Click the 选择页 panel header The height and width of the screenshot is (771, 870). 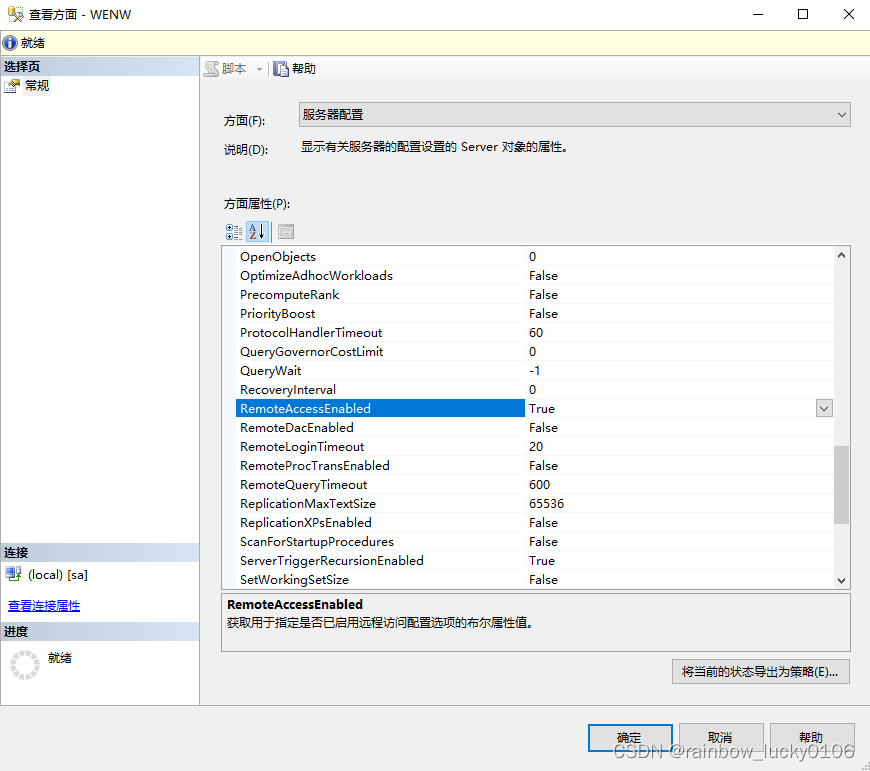click(100, 67)
